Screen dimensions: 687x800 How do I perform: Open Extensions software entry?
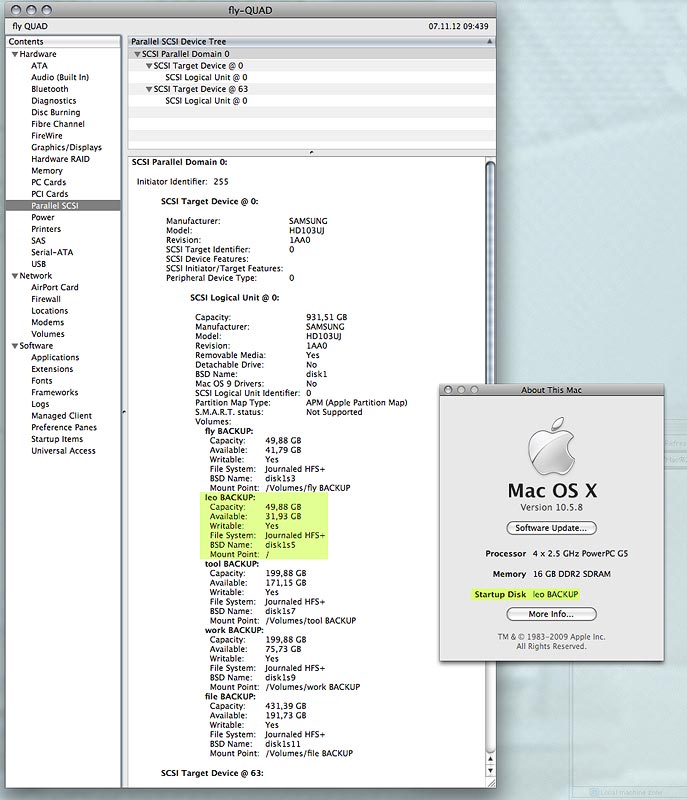pos(52,369)
